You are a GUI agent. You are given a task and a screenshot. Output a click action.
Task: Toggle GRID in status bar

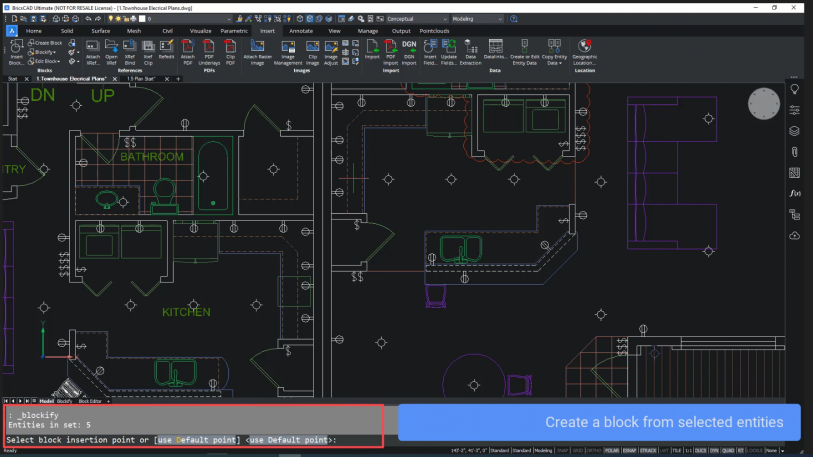tap(578, 451)
